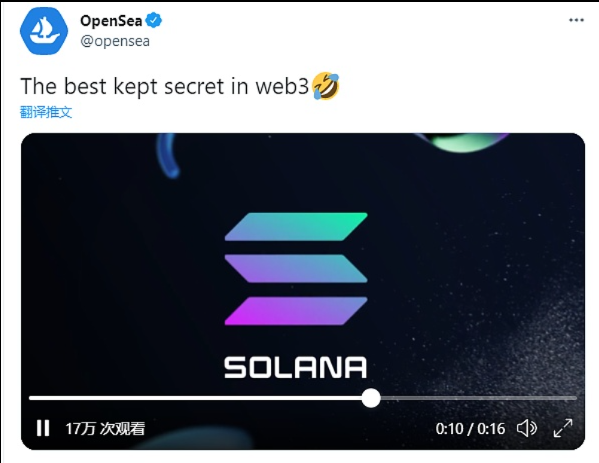Image resolution: width=599 pixels, height=463 pixels.
Task: Click the Solana logo in the video
Action: tap(296, 269)
